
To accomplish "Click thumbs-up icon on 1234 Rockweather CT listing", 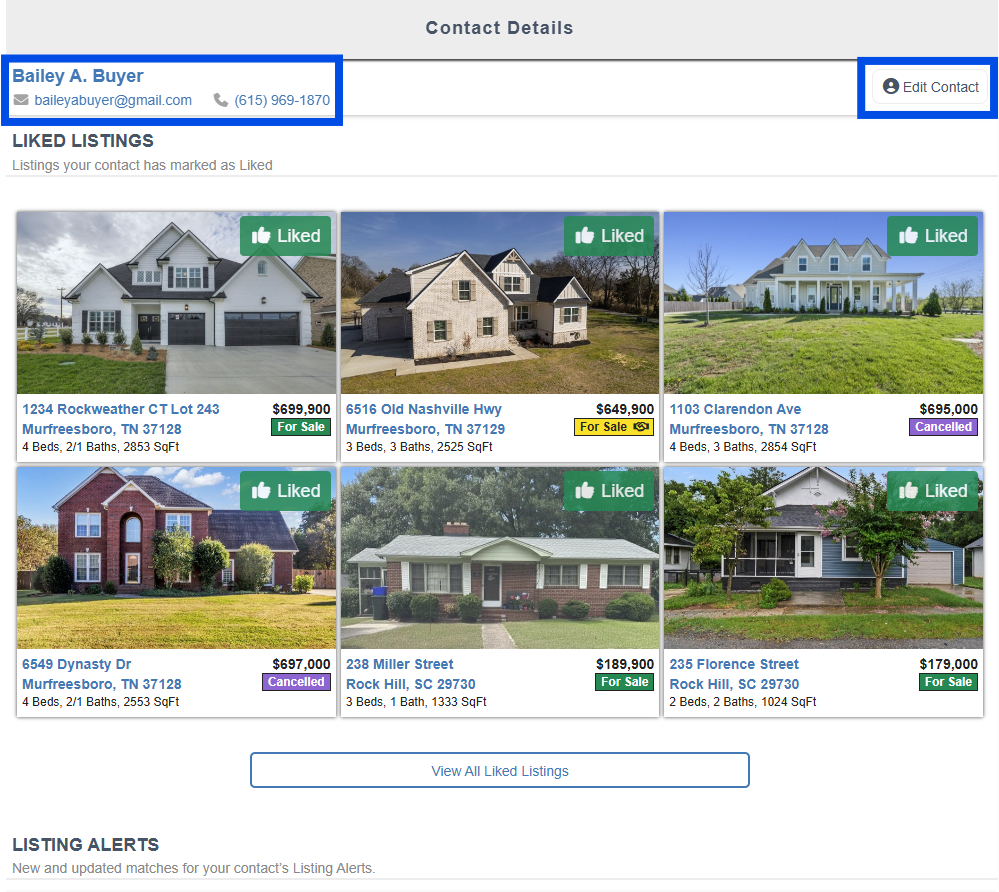I will 262,236.
